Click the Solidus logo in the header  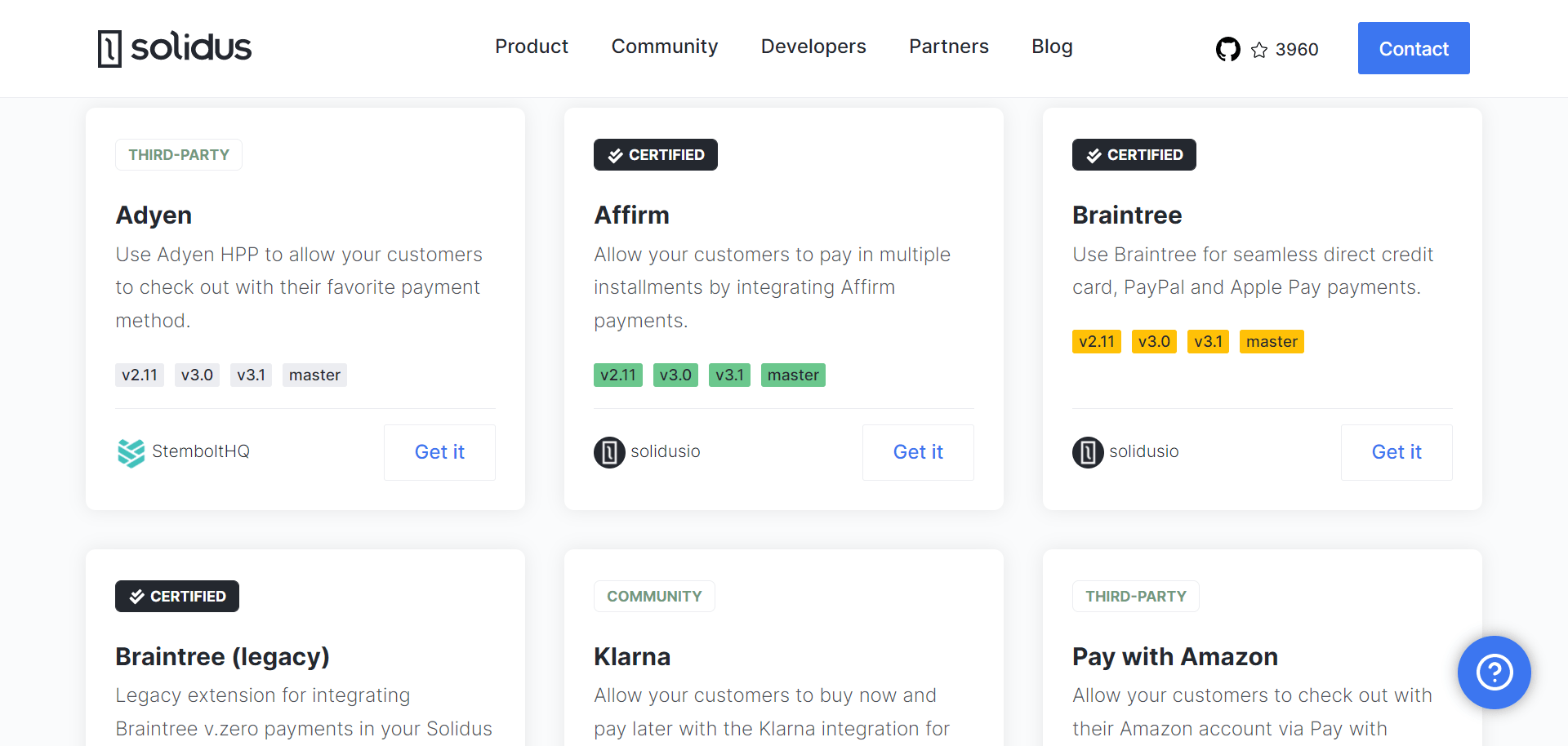173,48
